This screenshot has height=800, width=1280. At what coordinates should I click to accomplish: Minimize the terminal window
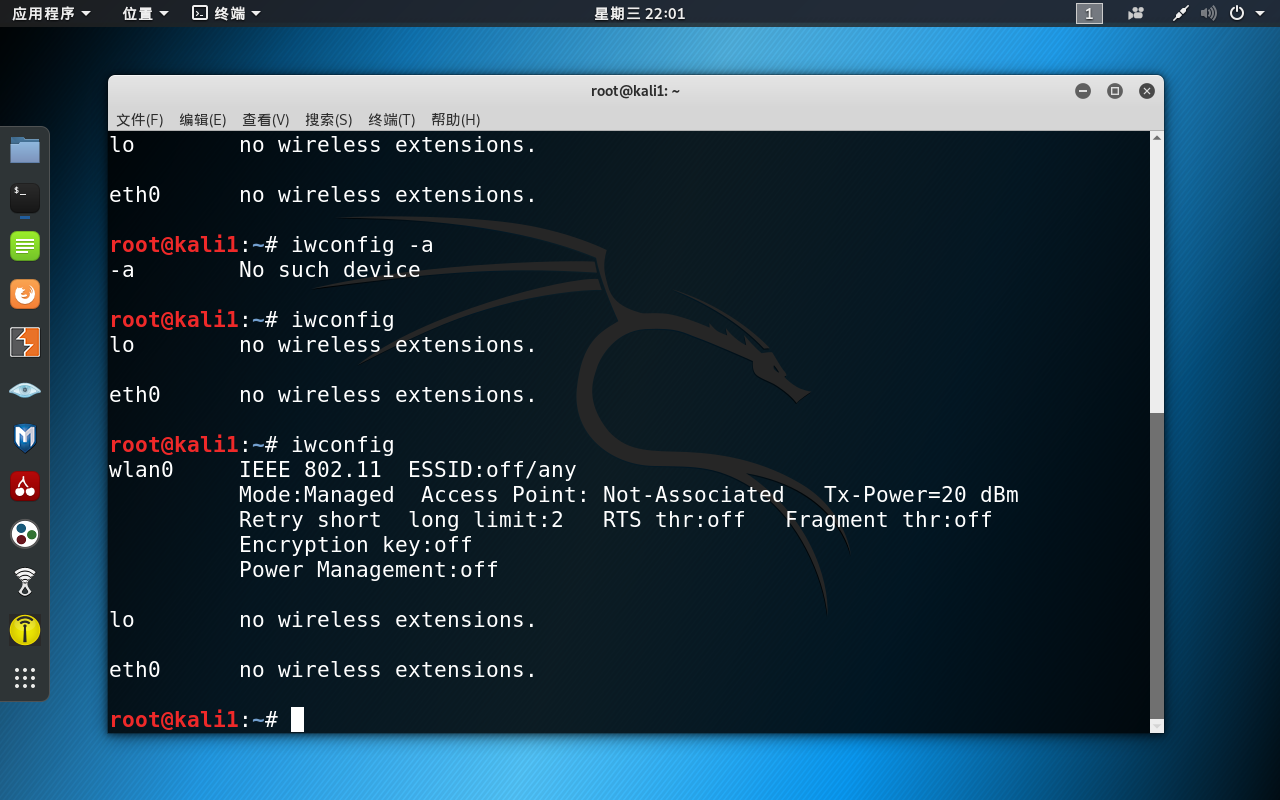pos(1083,91)
